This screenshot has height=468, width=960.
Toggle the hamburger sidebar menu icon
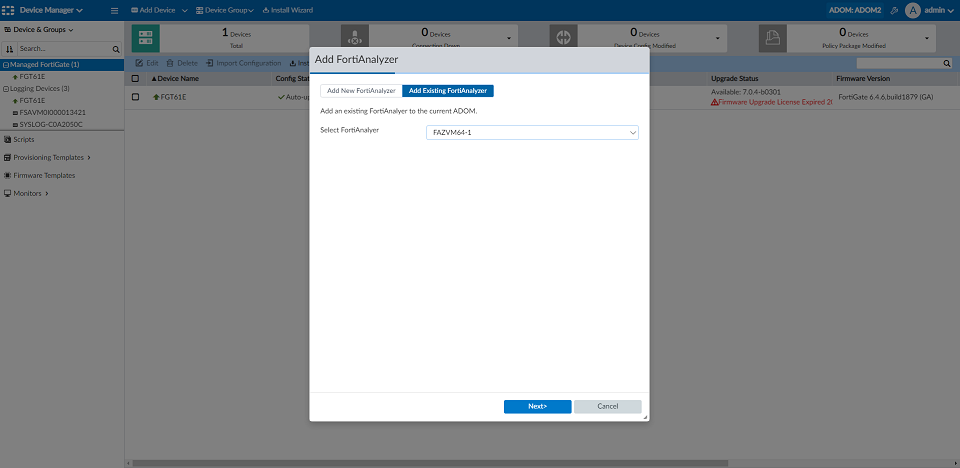click(114, 10)
